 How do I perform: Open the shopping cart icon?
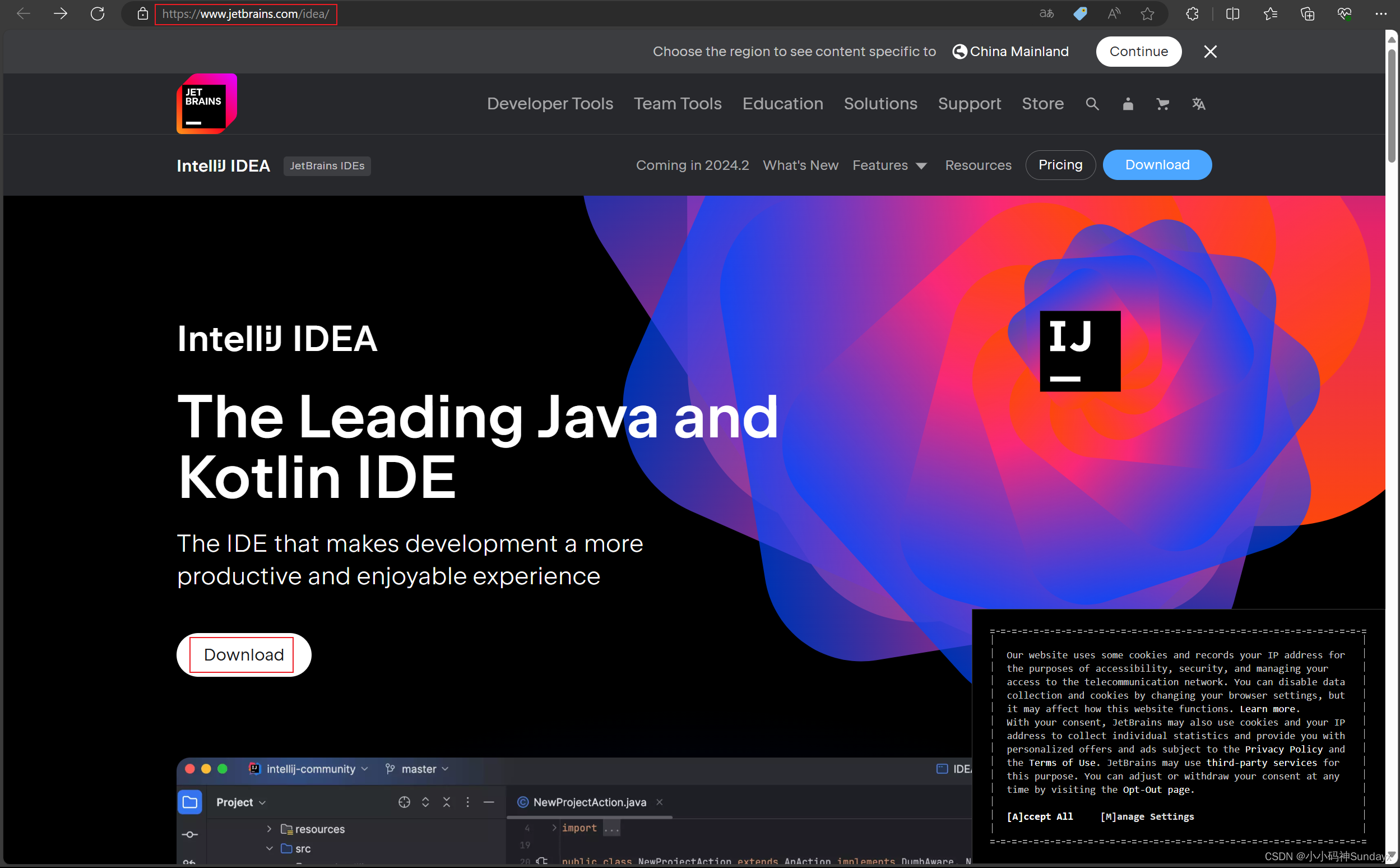click(x=1162, y=104)
